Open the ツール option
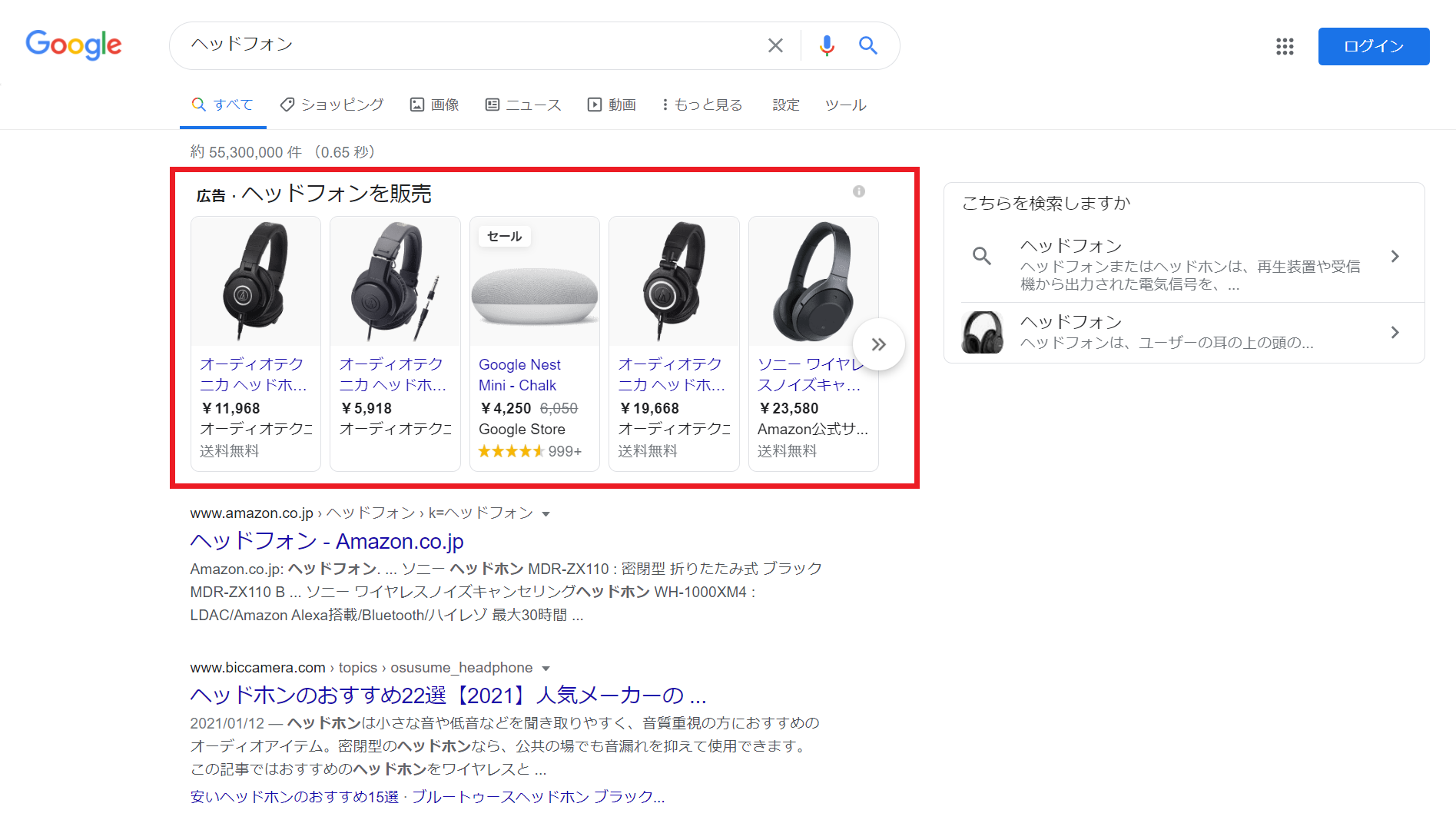This screenshot has height=830, width=1456. pos(845,105)
